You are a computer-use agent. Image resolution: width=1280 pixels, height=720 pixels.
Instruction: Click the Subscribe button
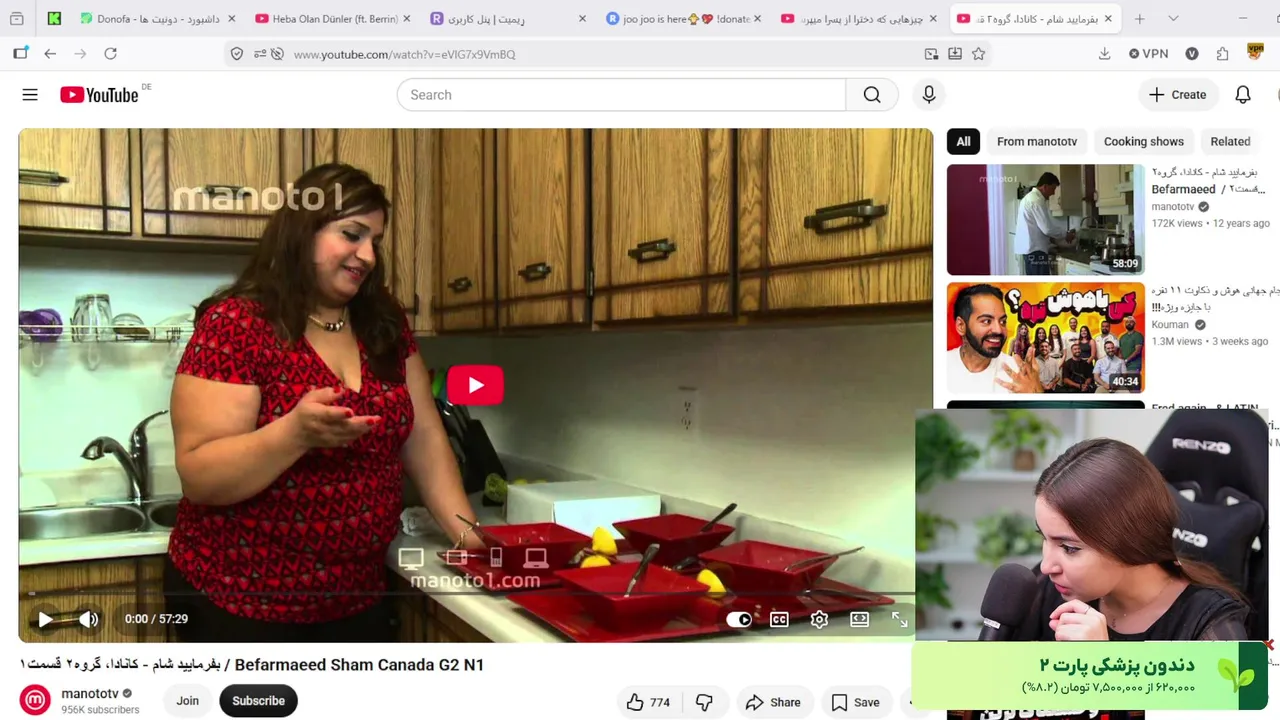coord(259,701)
